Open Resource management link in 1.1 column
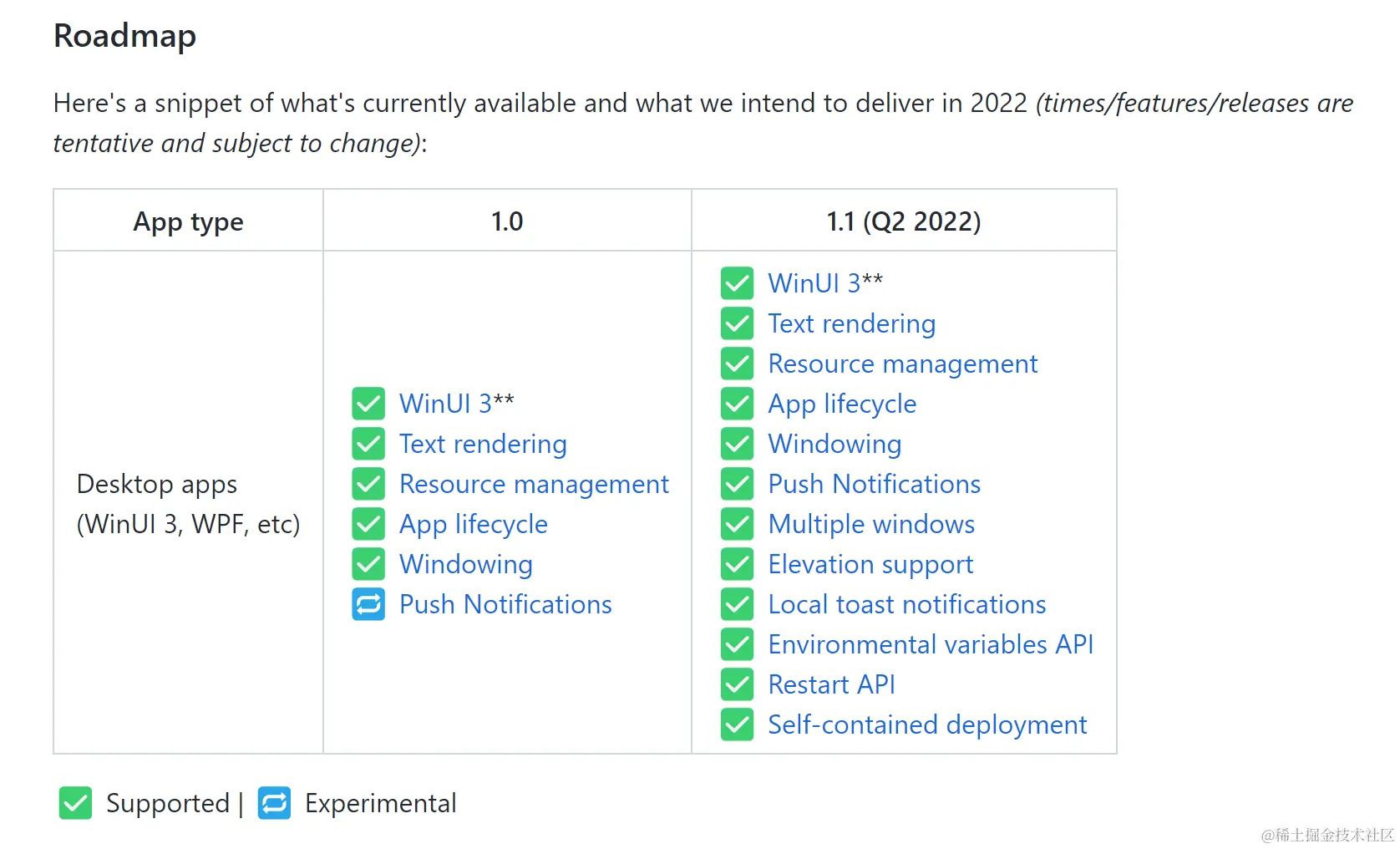Image resolution: width=1400 pixels, height=849 pixels. pos(902,364)
